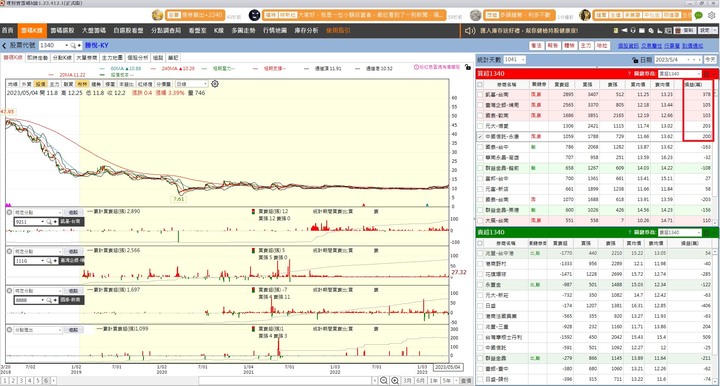Click the 1年 range button
The width and height of the screenshot is (720, 386).
click(433, 380)
